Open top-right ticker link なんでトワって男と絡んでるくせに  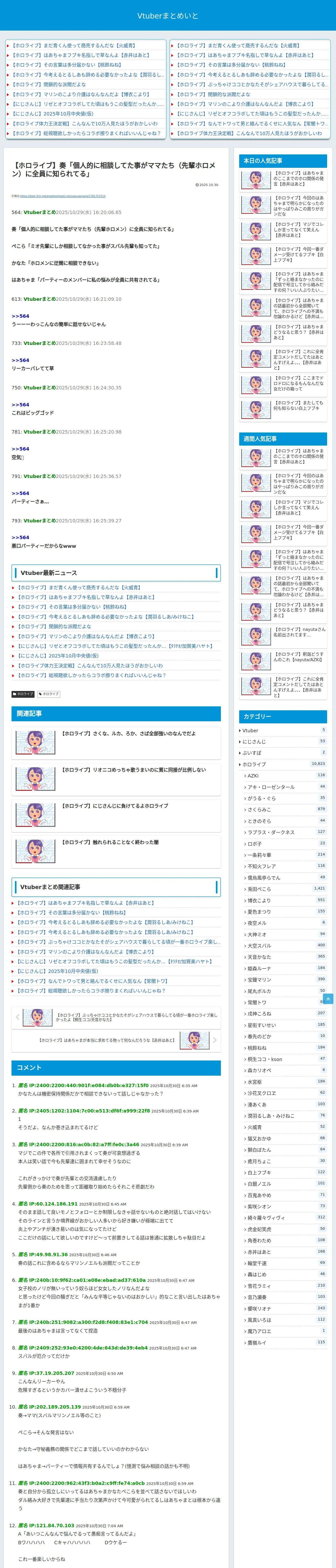[252, 124]
